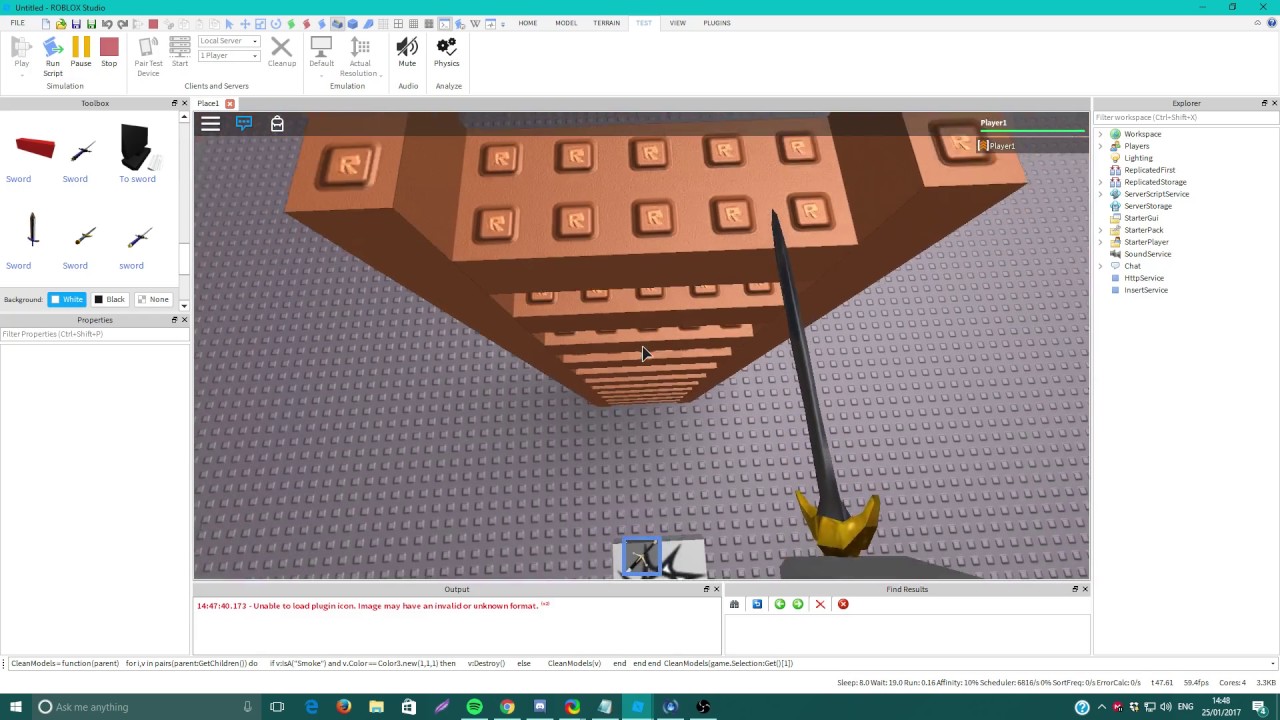The image size is (1280, 720).
Task: Open Chrome from the taskbar
Action: coord(507,707)
